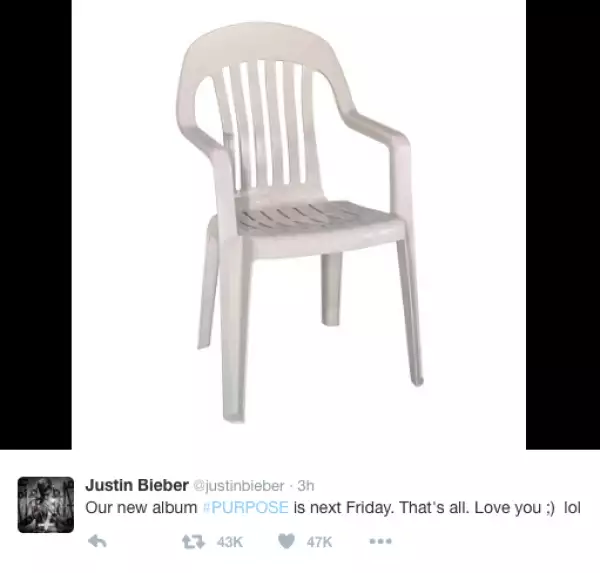Open Justin Bieber's profile picture

click(46, 504)
